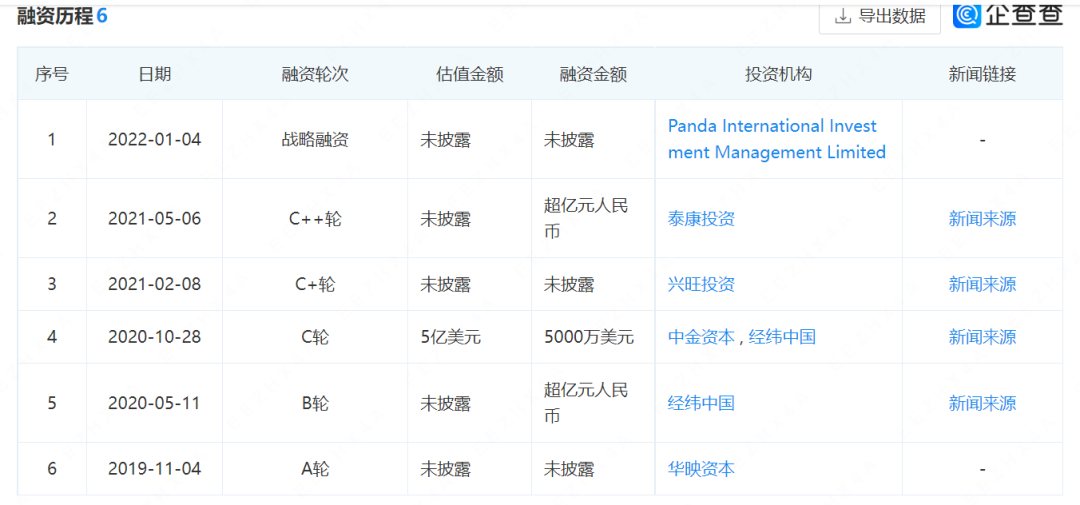The image size is (1080, 505).
Task: Select the date 2021-02-08 cell
Action: pos(154,285)
